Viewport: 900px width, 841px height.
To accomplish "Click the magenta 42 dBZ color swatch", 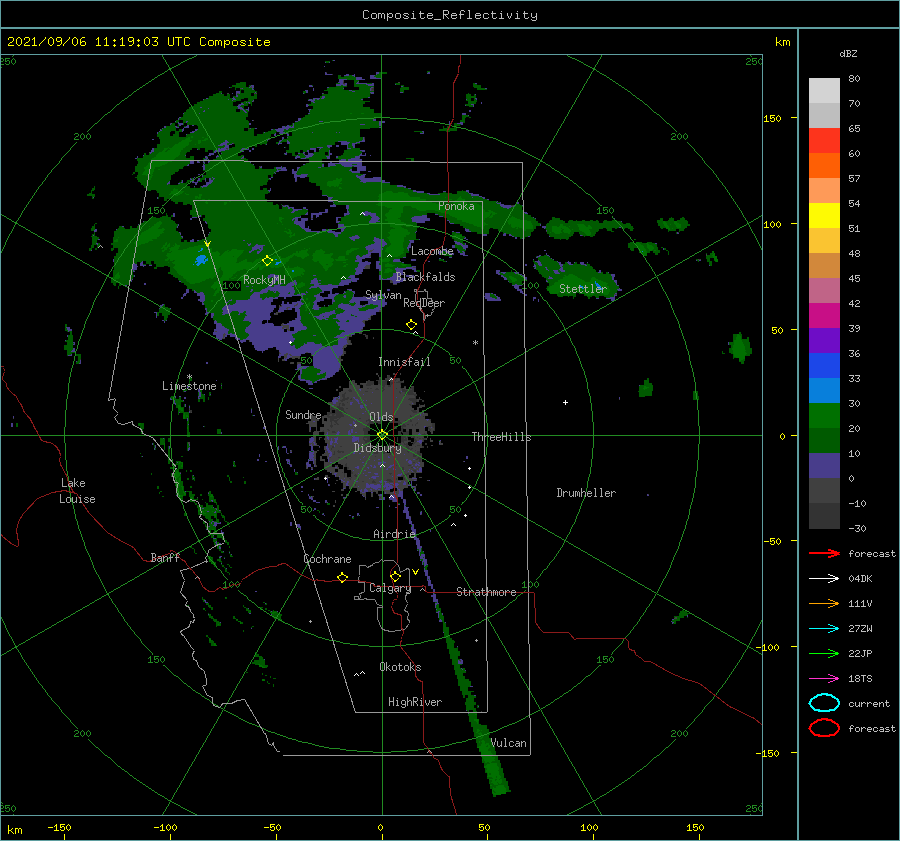I will pyautogui.click(x=824, y=315).
